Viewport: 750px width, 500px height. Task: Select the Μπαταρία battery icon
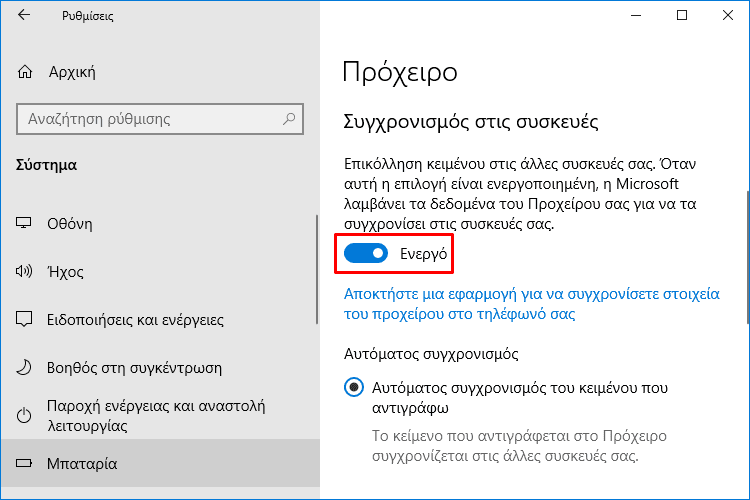tap(23, 463)
